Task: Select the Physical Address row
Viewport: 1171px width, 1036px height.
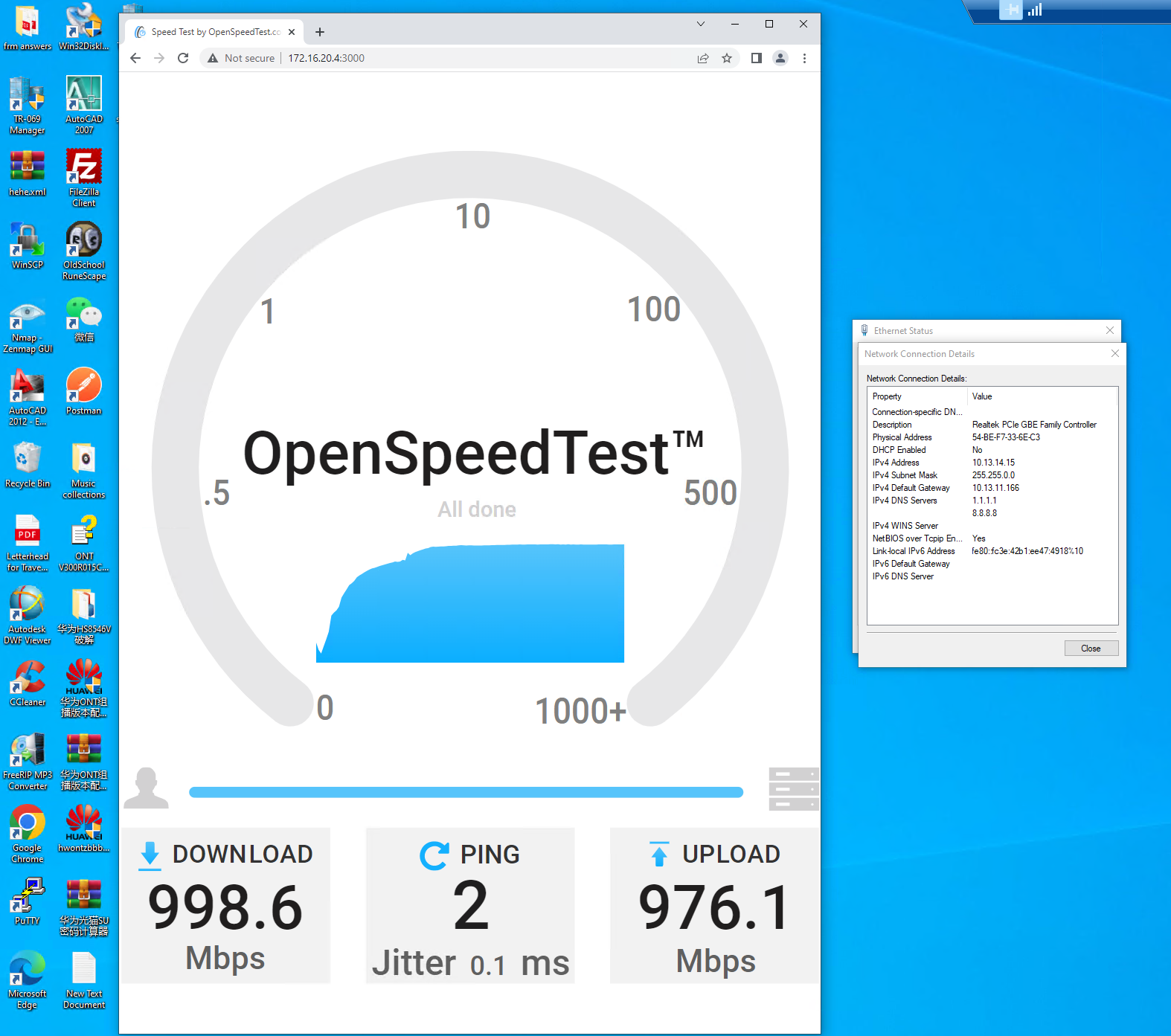Action: pyautogui.click(x=992, y=437)
